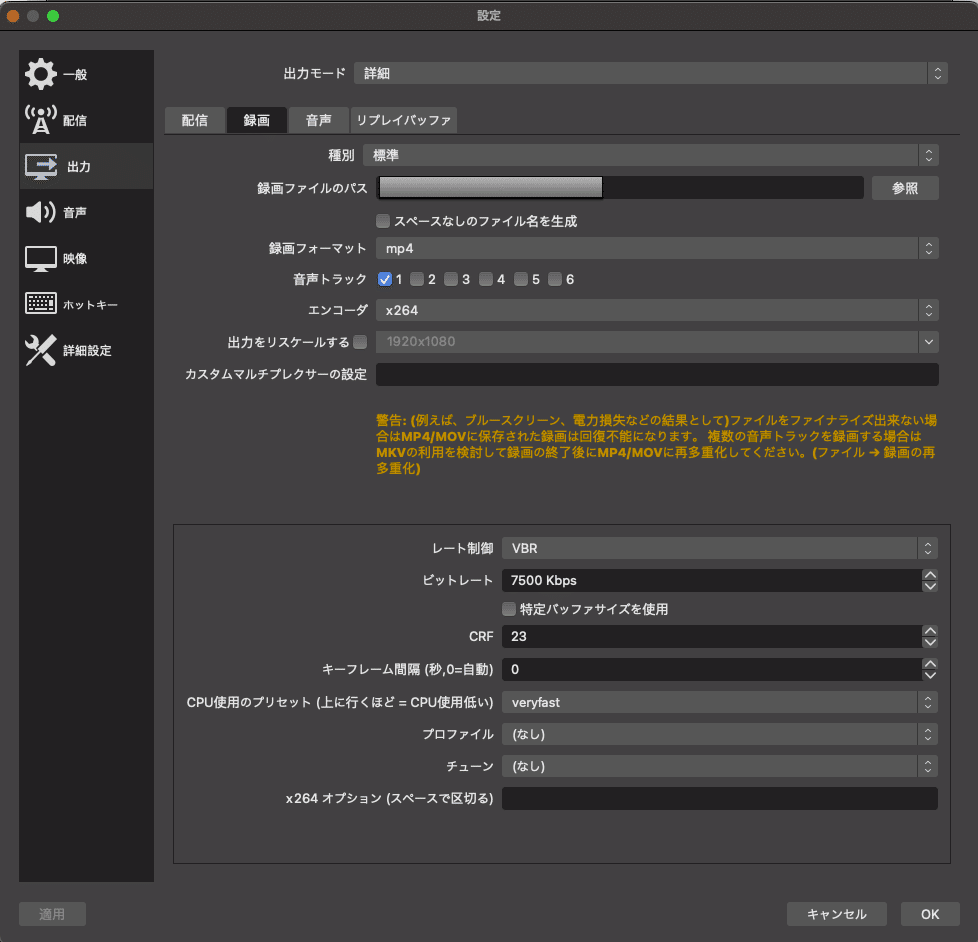Image resolution: width=978 pixels, height=942 pixels.
Task: Click the キャンセル button
Action: (836, 914)
